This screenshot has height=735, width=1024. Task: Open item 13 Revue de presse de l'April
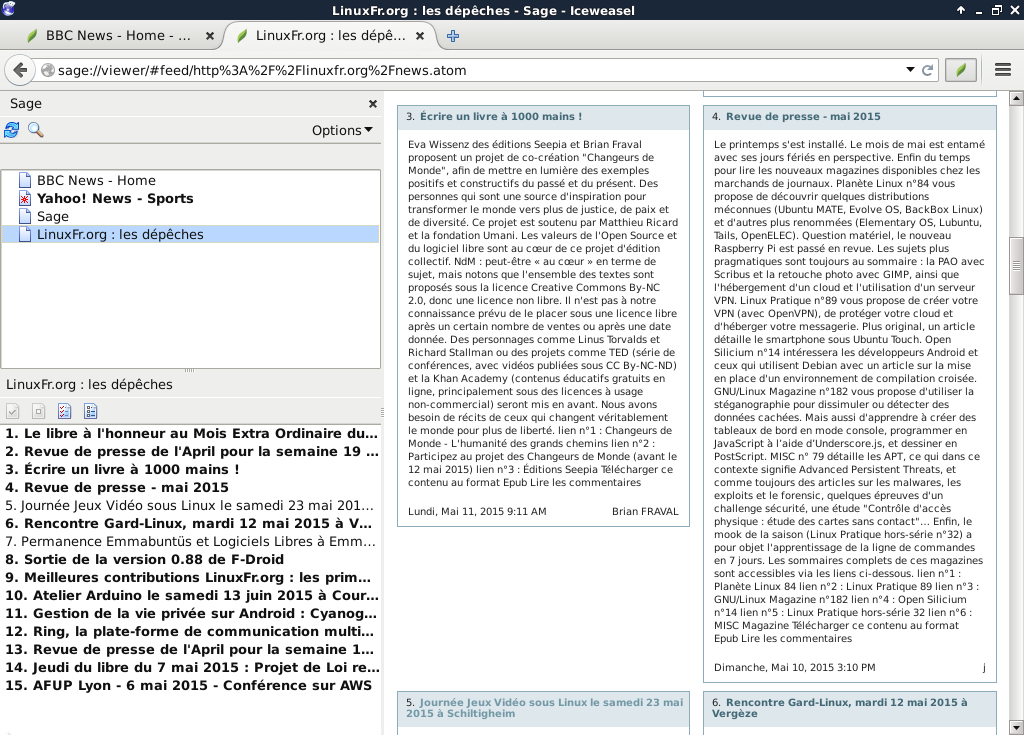coord(191,649)
